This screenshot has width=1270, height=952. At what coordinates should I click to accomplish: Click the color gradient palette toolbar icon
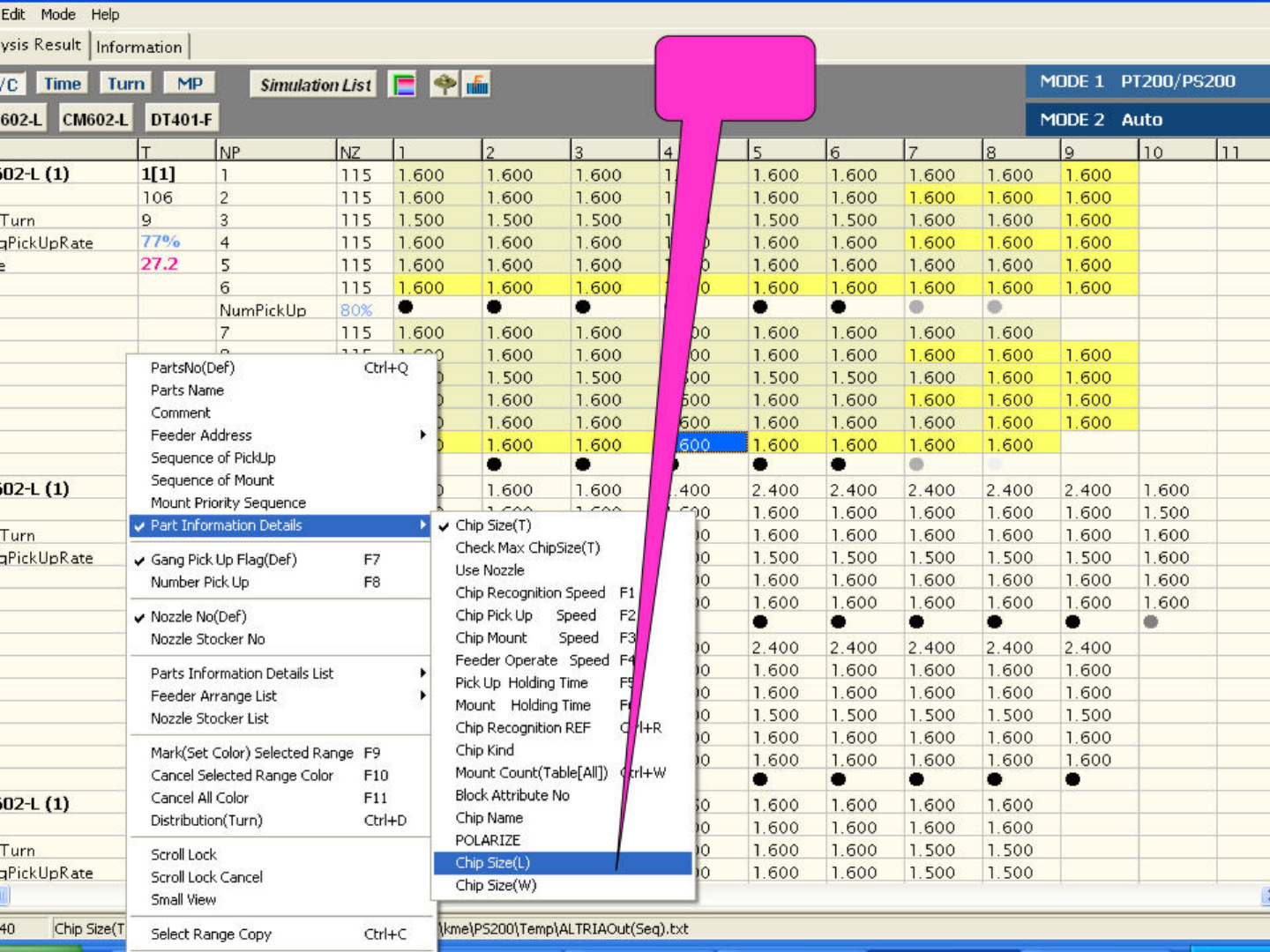pos(403,85)
